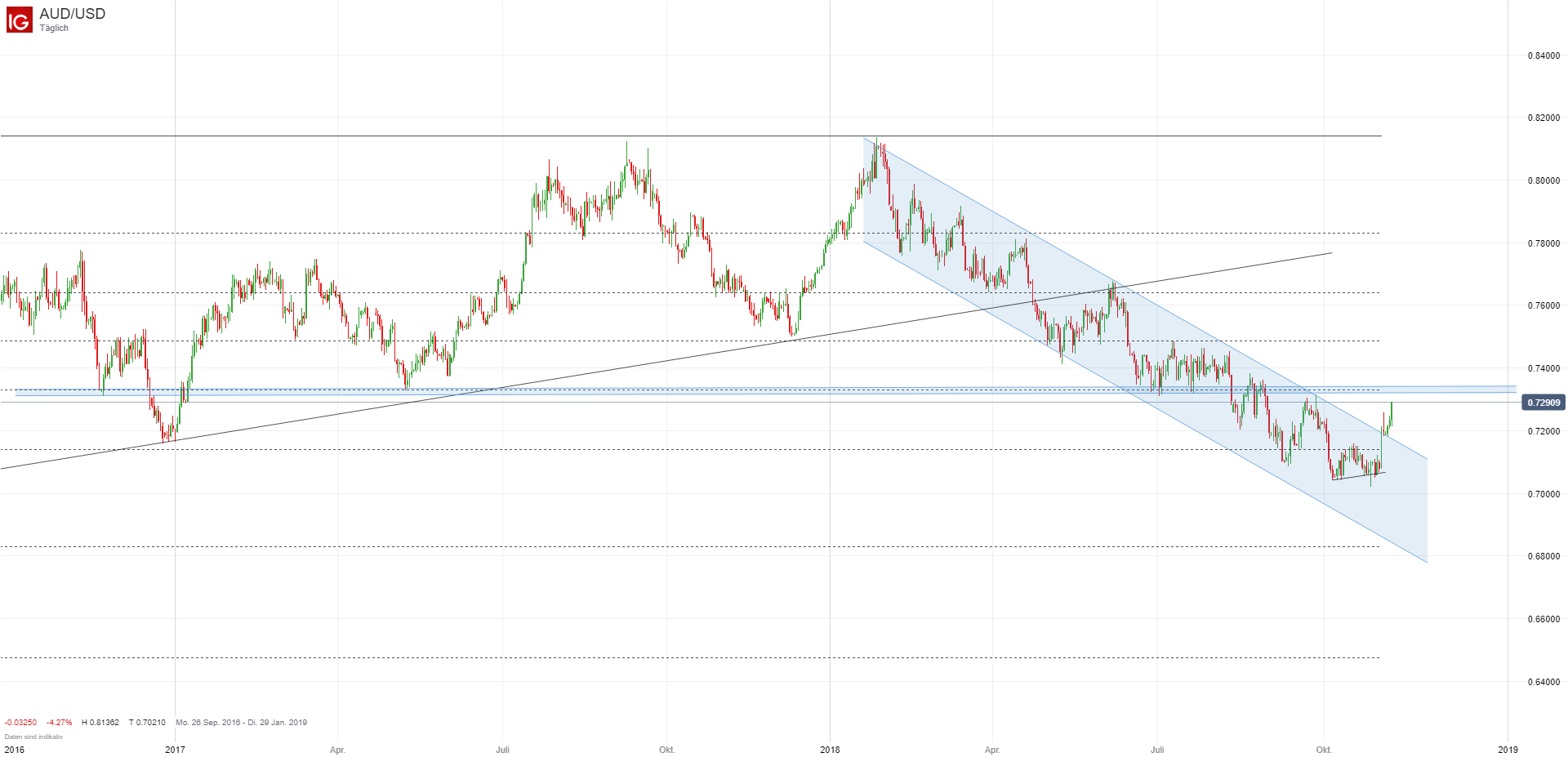Select the AUD/USD chart title
The height and width of the screenshot is (757, 1568).
(x=72, y=14)
